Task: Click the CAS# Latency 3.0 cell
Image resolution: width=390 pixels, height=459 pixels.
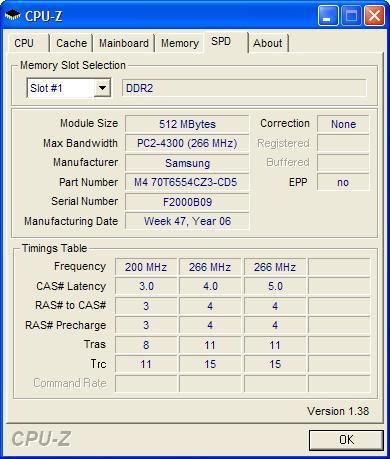Action: 146,286
